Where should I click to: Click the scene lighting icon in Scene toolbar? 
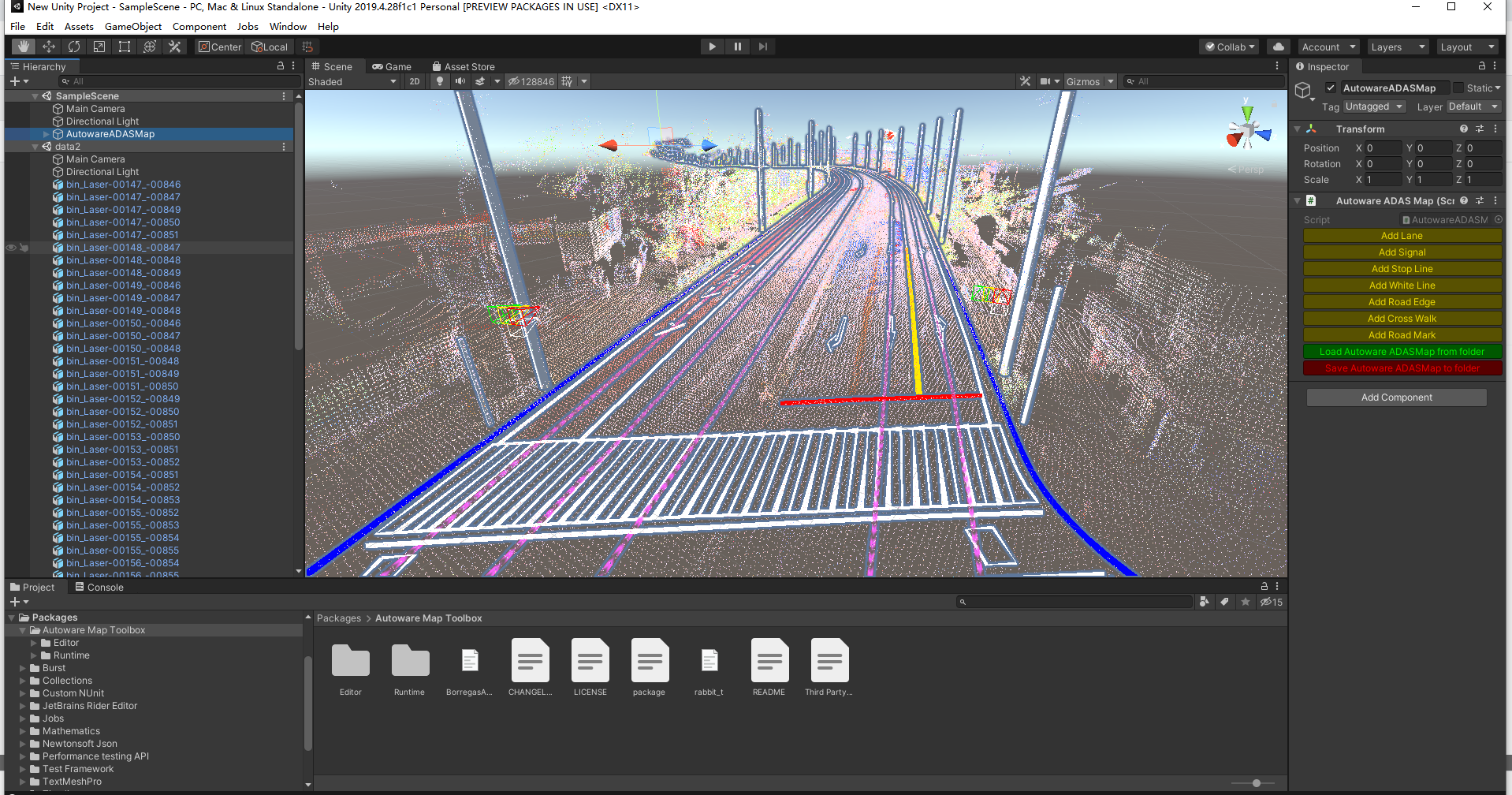click(x=439, y=81)
